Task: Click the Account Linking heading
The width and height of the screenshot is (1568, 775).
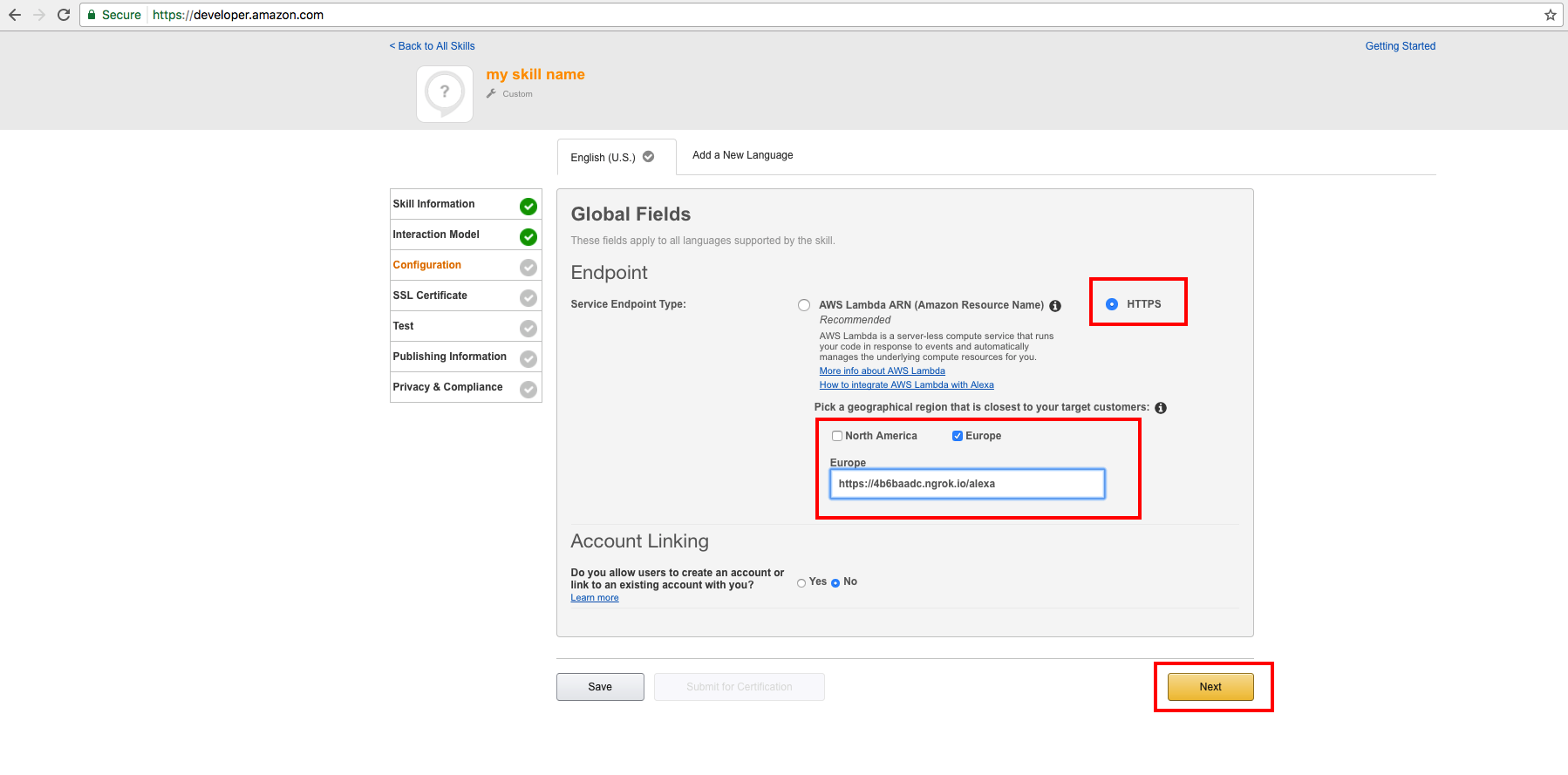Action: [640, 541]
